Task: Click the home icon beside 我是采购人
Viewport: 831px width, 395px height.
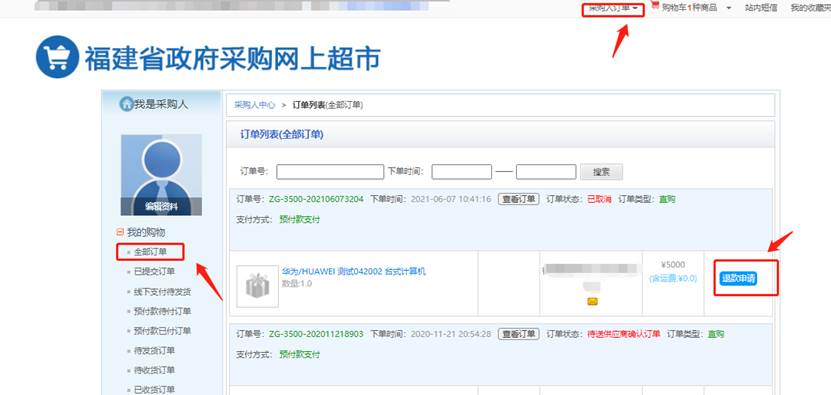Action: pos(126,104)
